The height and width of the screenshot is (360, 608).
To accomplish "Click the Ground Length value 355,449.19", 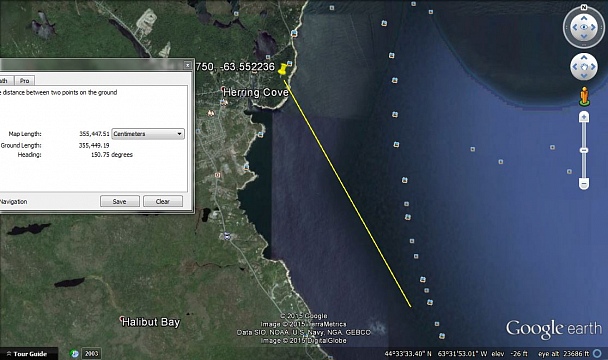I will [x=94, y=145].
